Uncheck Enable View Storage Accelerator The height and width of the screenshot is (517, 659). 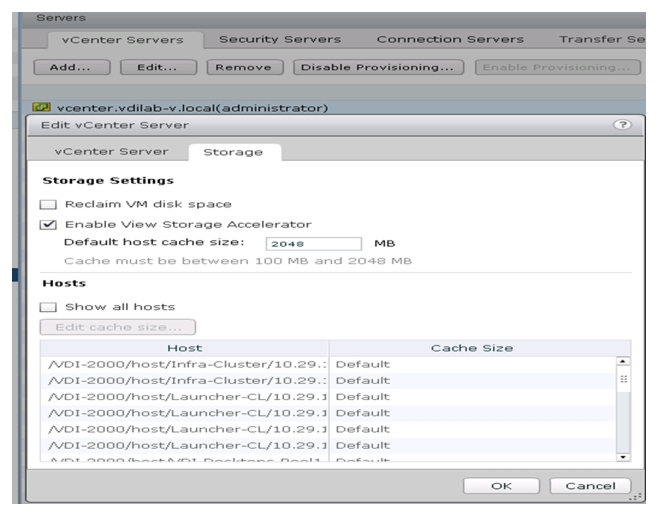[48, 225]
